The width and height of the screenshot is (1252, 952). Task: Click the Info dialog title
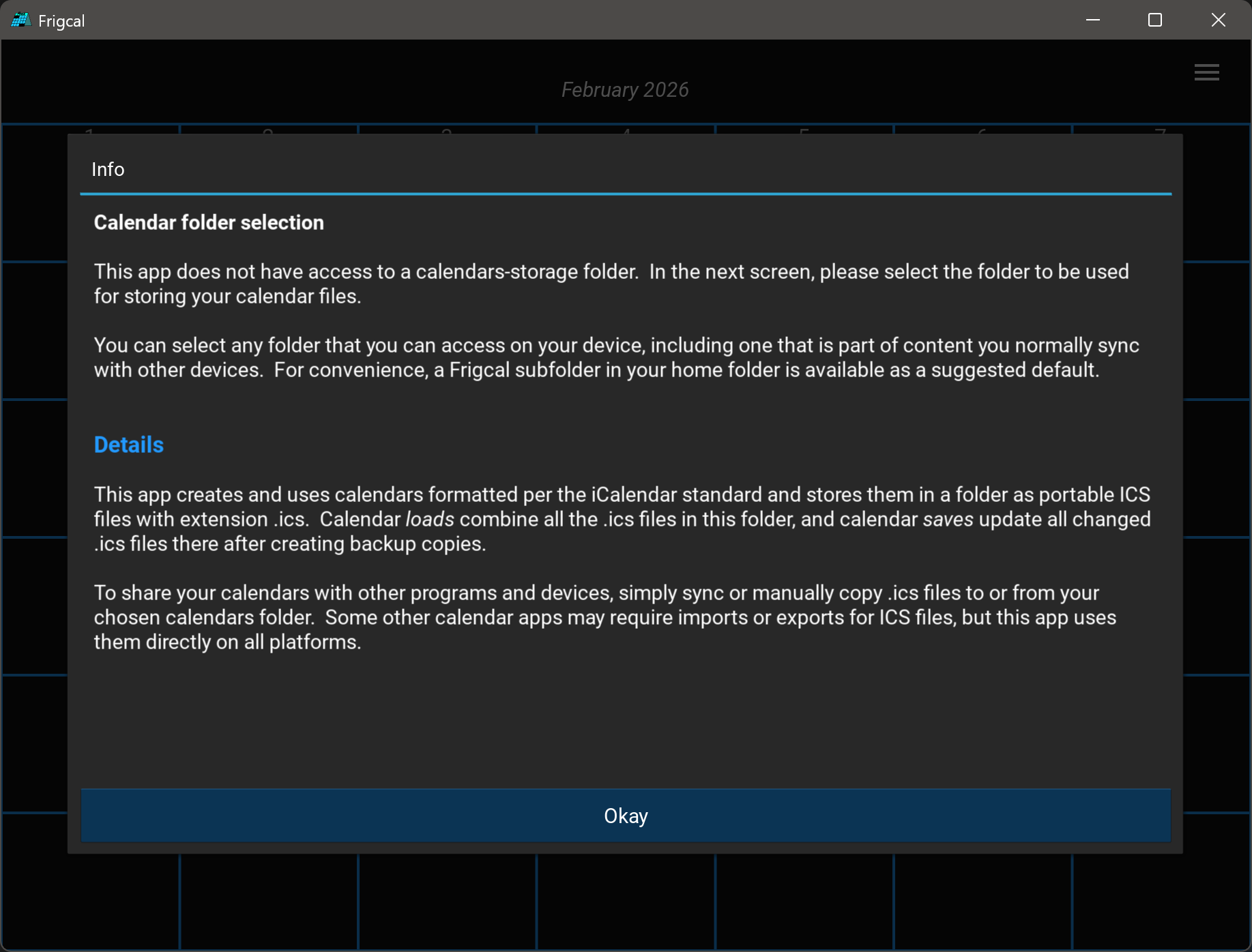(x=108, y=169)
